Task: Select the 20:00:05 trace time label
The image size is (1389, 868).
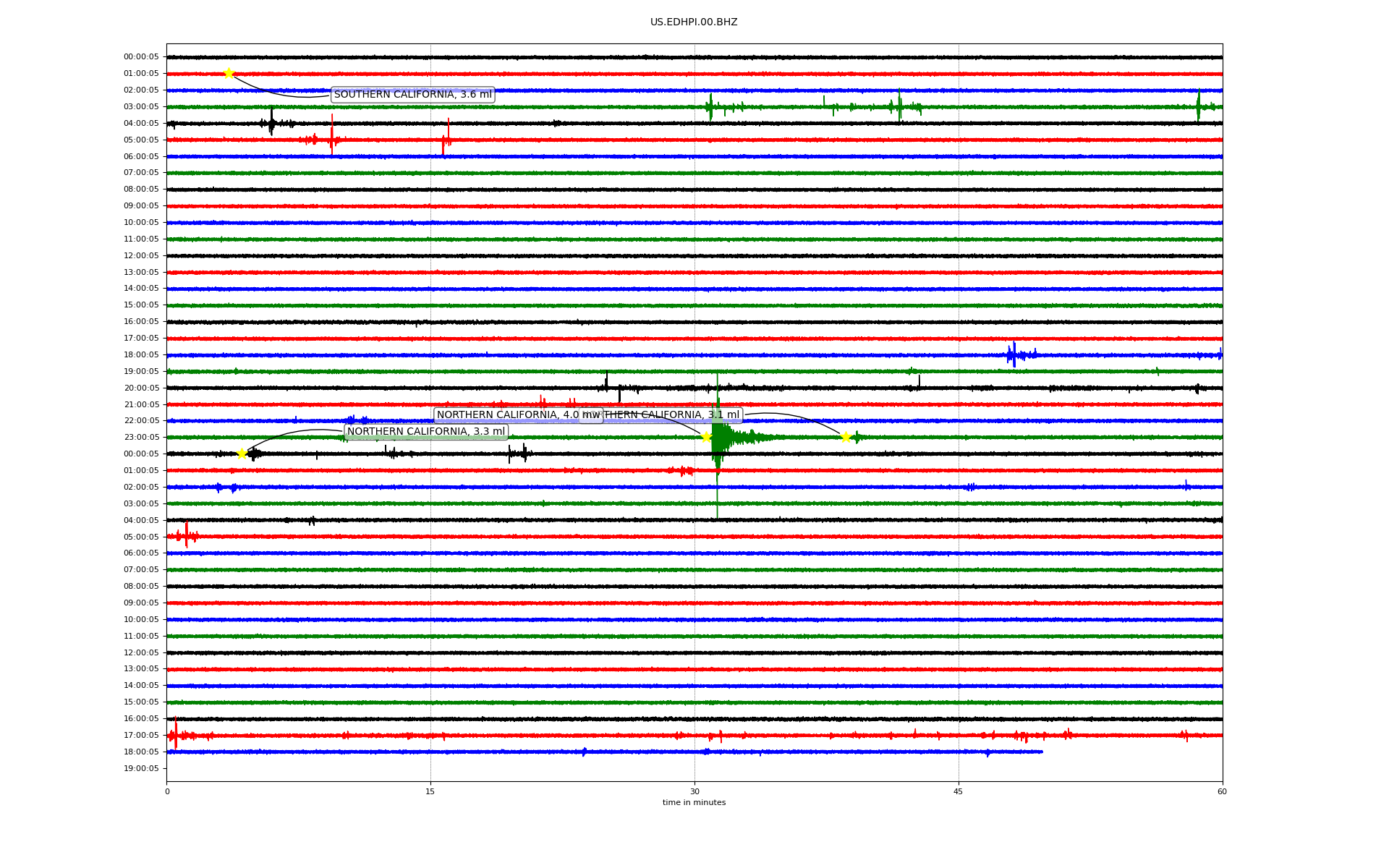Action: [141, 388]
